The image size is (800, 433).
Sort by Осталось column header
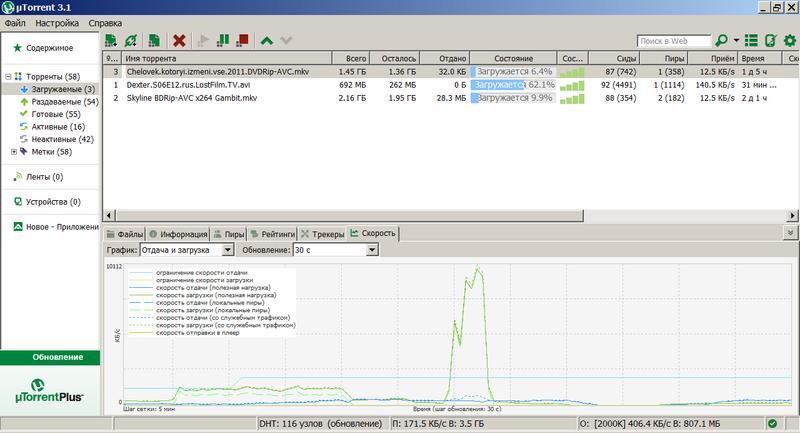coord(394,58)
